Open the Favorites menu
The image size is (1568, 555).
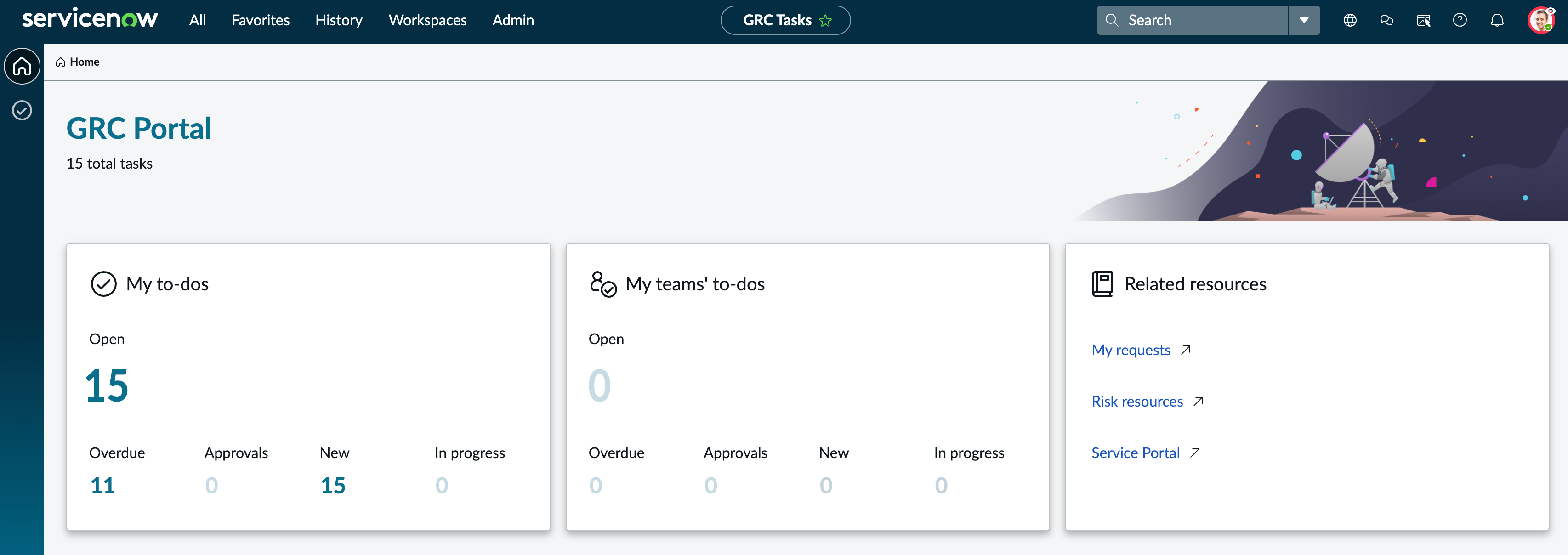pos(261,20)
